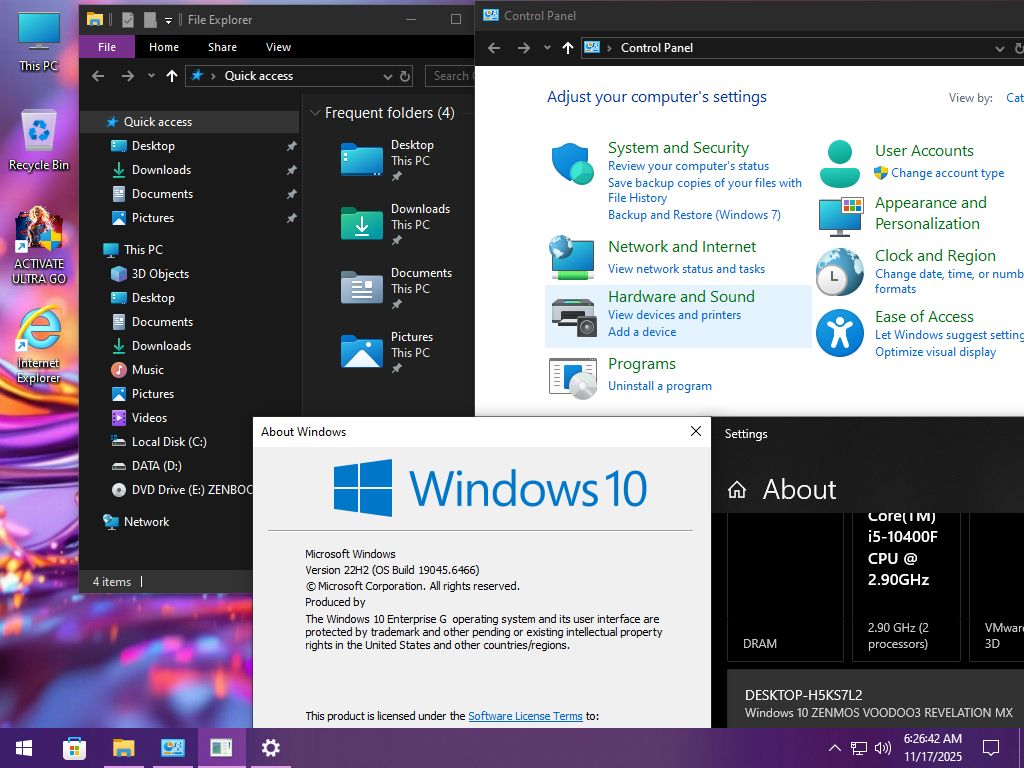Close the About Windows dialog
Screen dimensions: 1024x768
pyautogui.click(x=696, y=431)
